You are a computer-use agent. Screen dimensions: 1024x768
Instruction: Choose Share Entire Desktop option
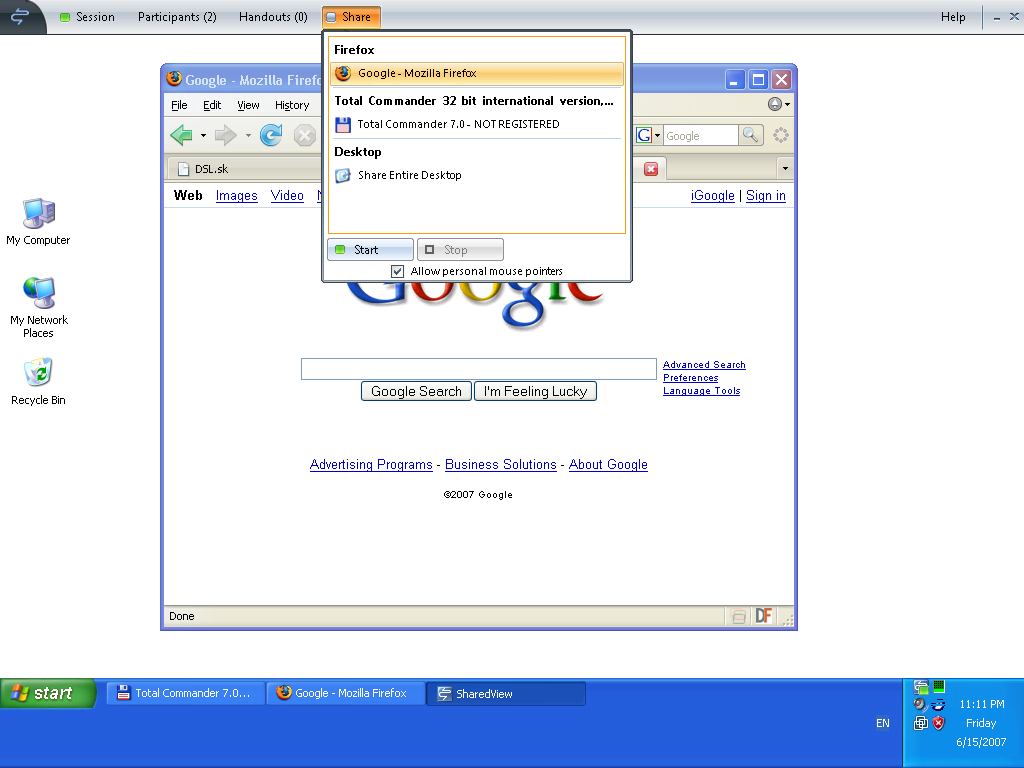coord(477,175)
